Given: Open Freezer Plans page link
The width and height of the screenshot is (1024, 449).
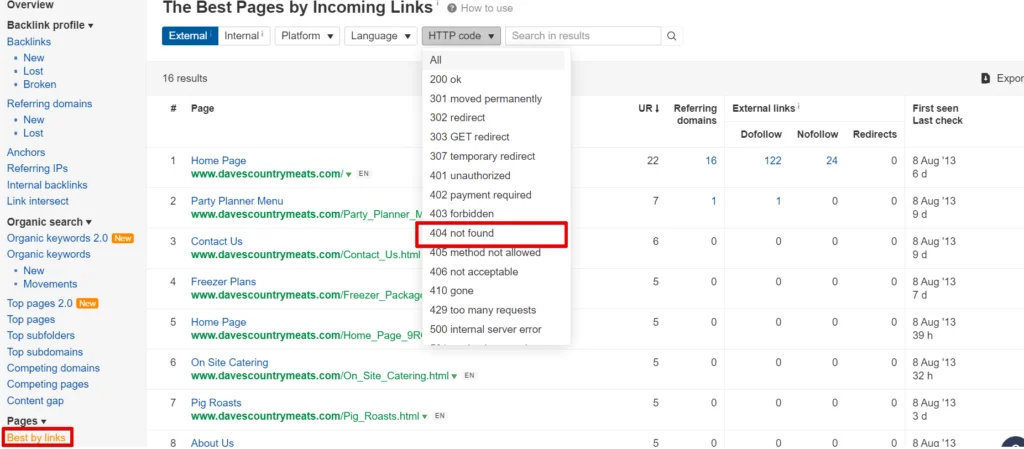Looking at the screenshot, I should [223, 282].
